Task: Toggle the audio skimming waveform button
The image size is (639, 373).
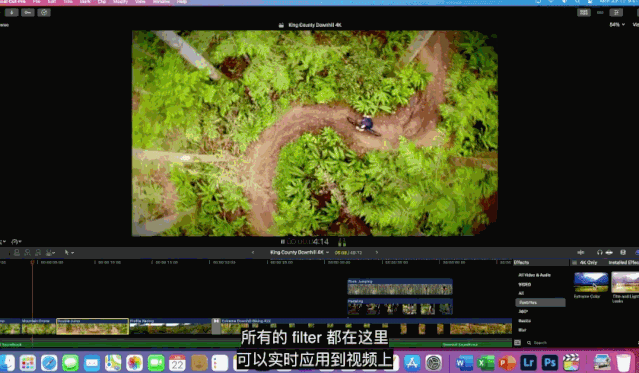Action: click(581, 253)
